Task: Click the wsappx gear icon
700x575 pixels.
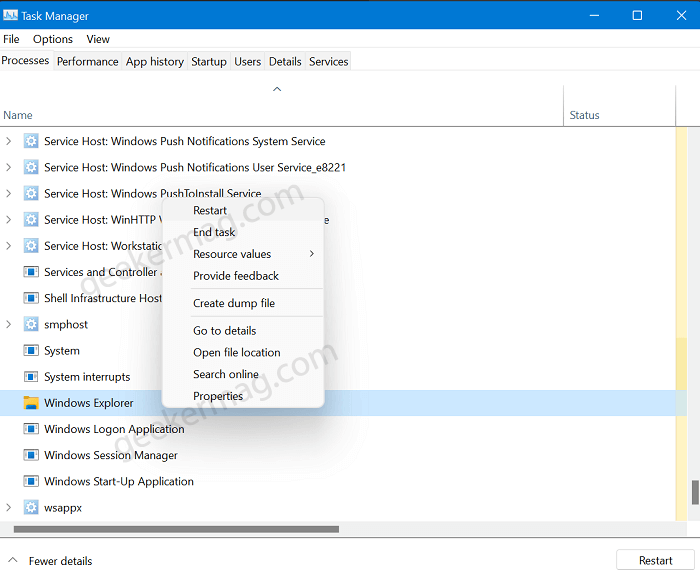Action: (31, 508)
